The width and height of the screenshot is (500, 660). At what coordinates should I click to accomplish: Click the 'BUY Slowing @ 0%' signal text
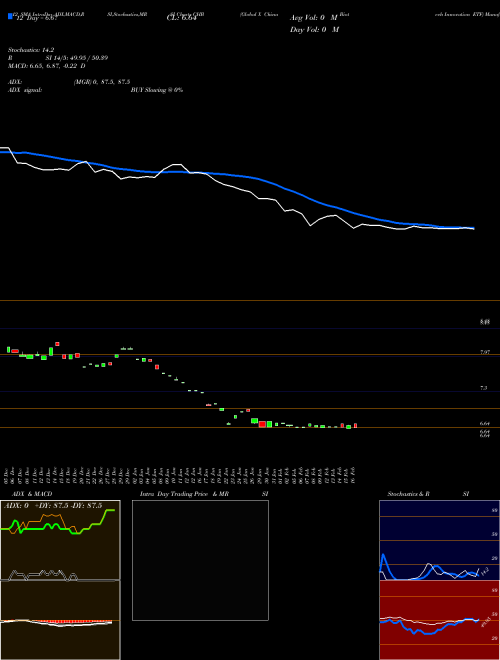[157, 90]
